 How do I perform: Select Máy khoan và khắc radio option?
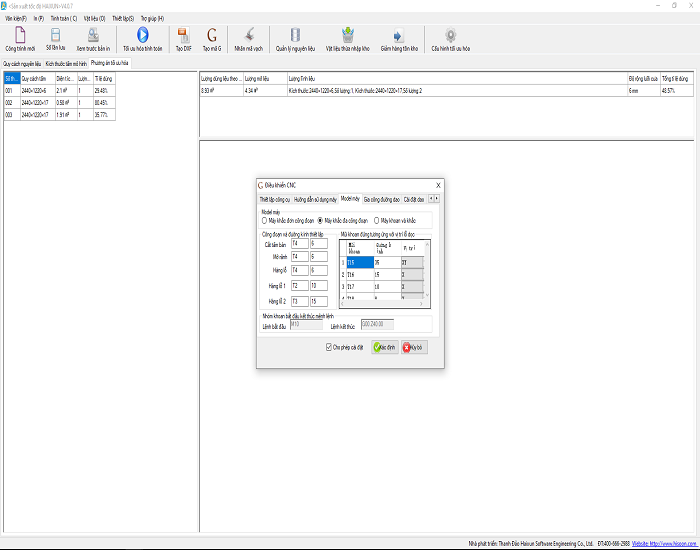[376, 220]
